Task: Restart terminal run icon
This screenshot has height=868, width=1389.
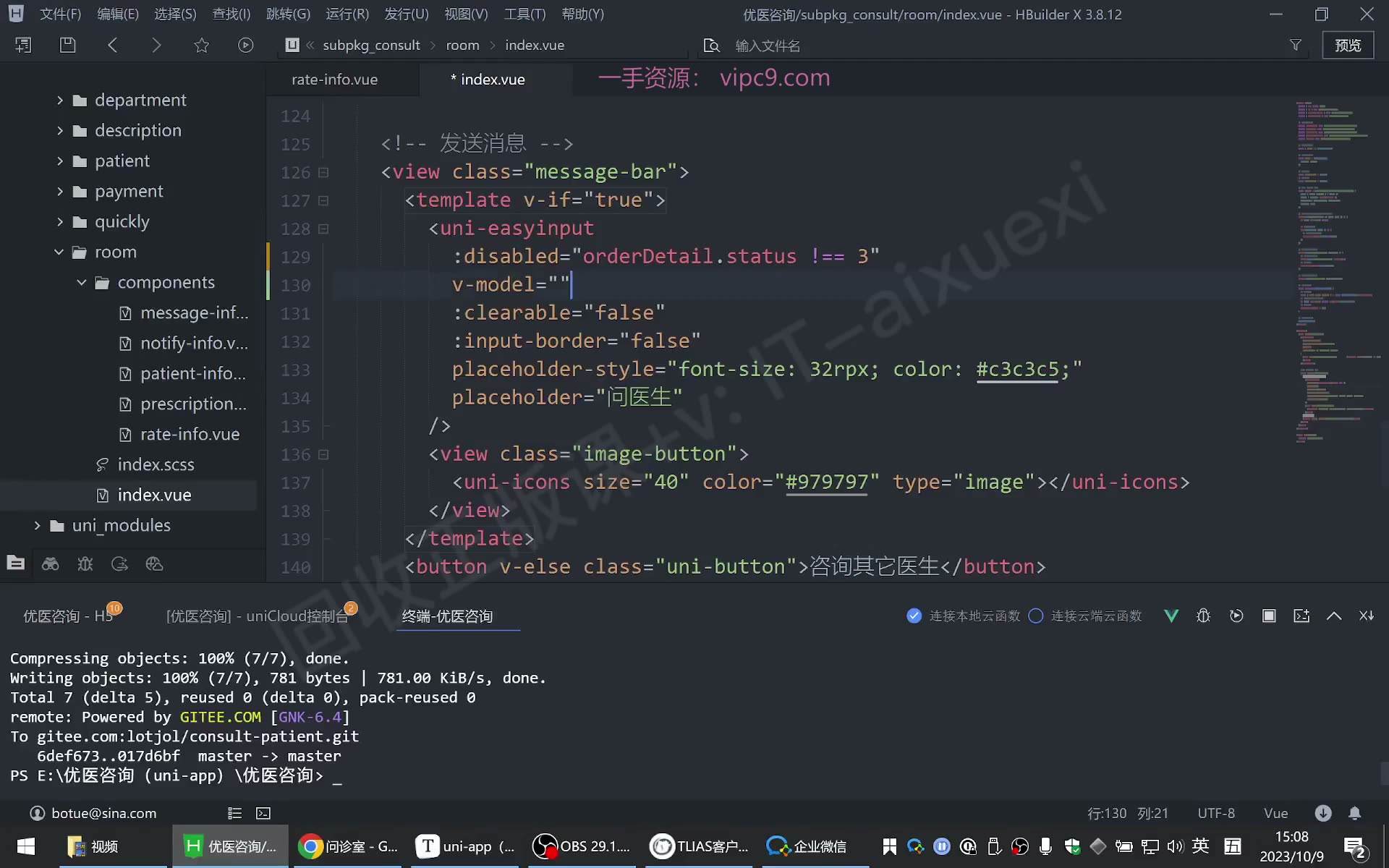Action: pos(1236,616)
